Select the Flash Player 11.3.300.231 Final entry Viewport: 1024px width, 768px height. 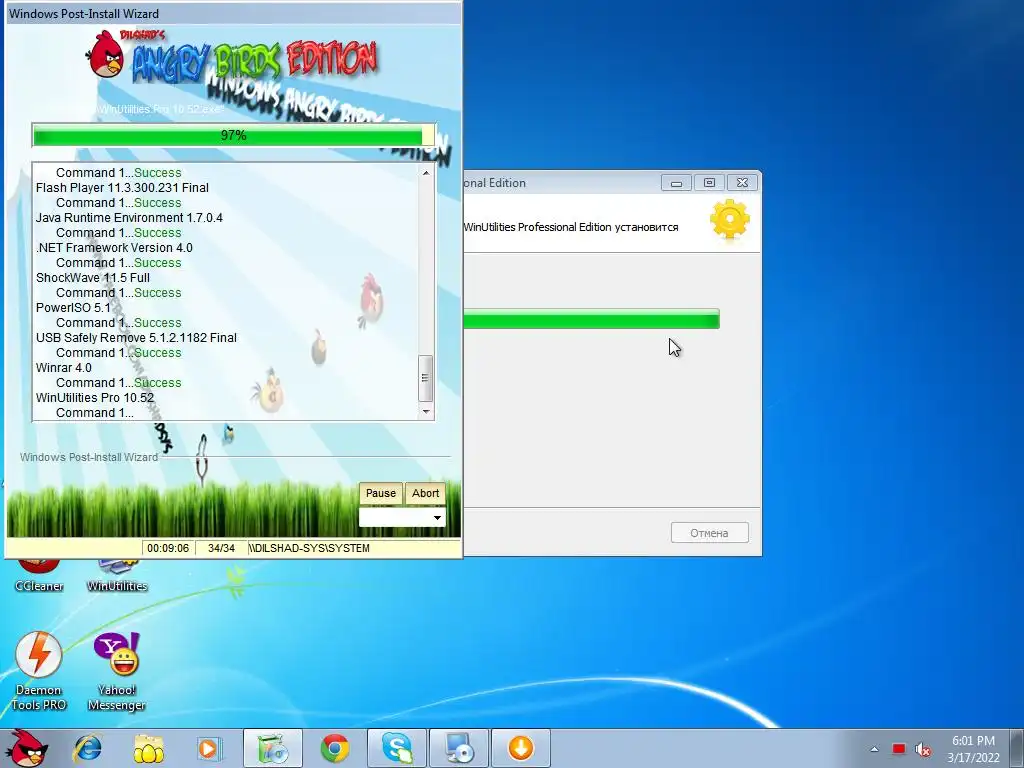122,187
